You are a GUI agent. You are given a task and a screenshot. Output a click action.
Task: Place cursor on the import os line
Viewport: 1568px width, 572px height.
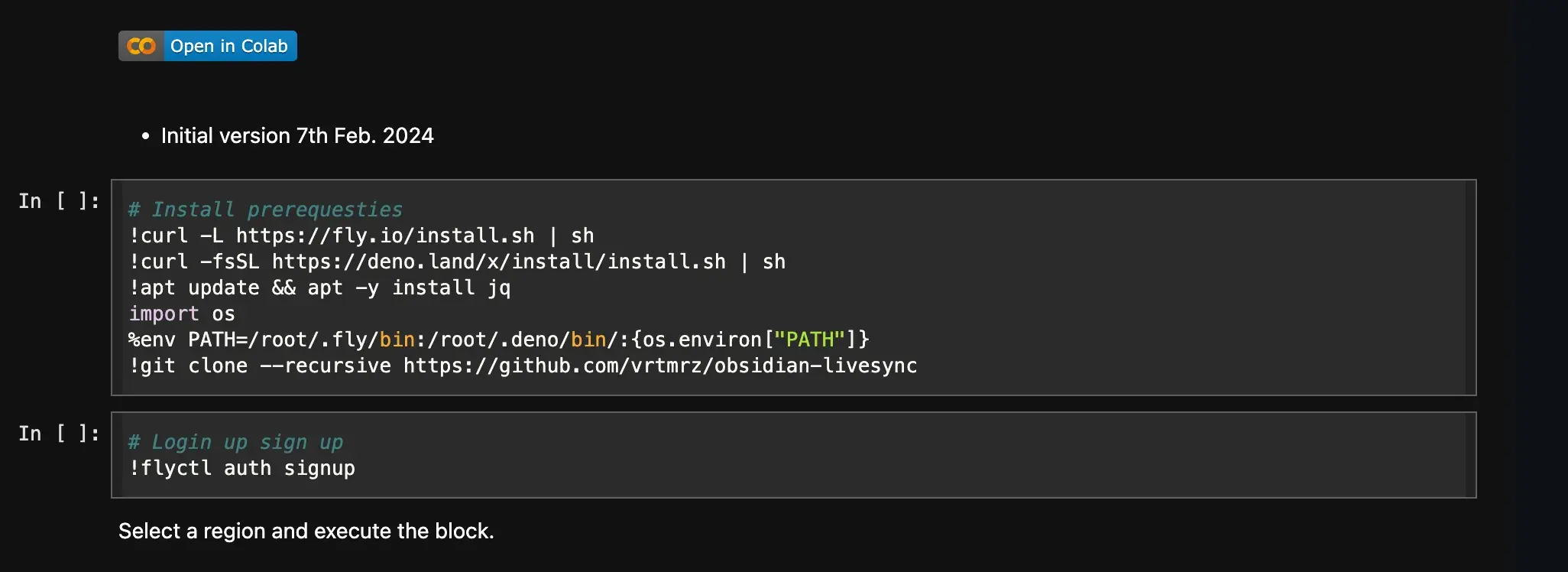(182, 314)
